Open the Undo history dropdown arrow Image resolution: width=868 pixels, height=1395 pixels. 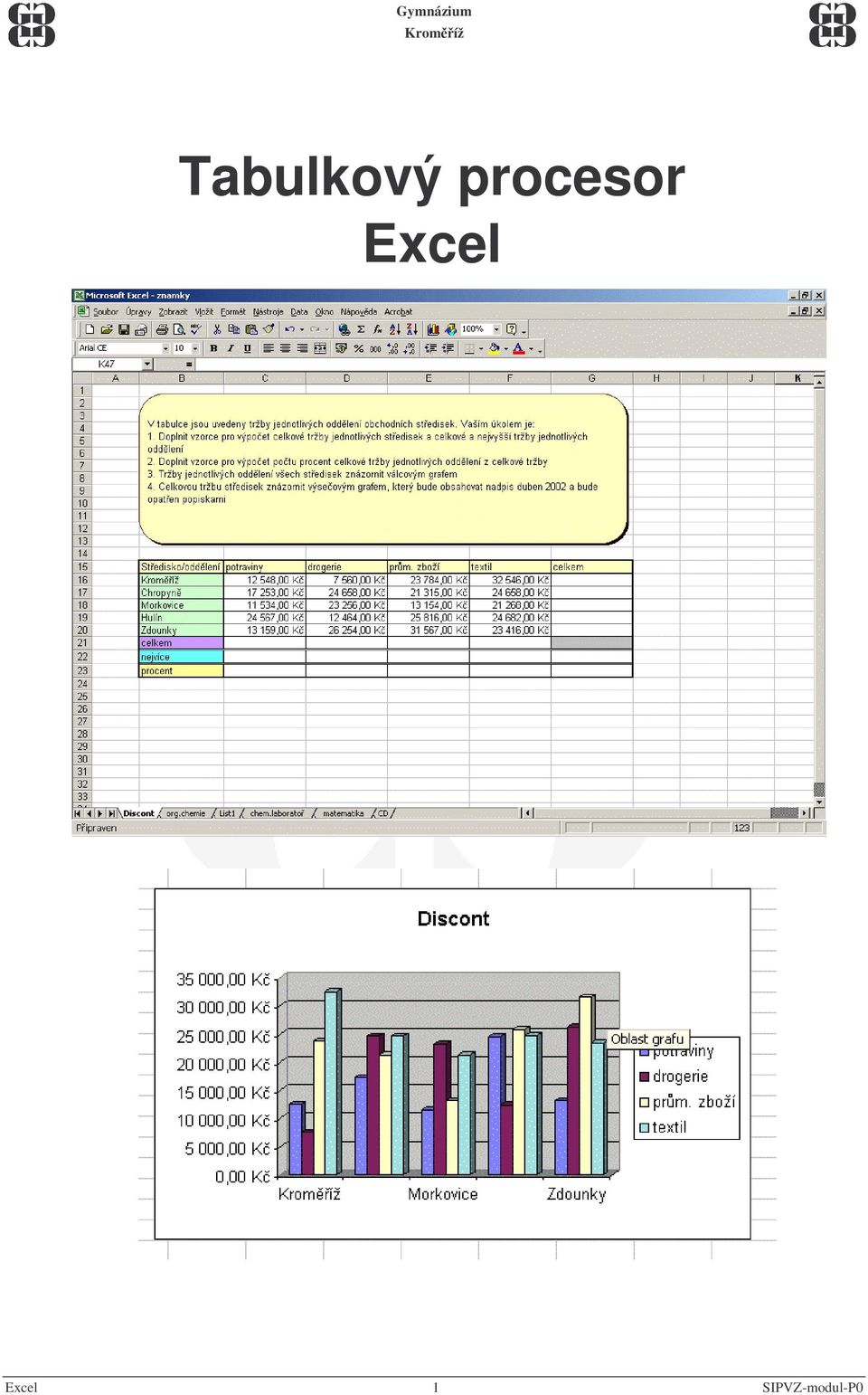302,329
